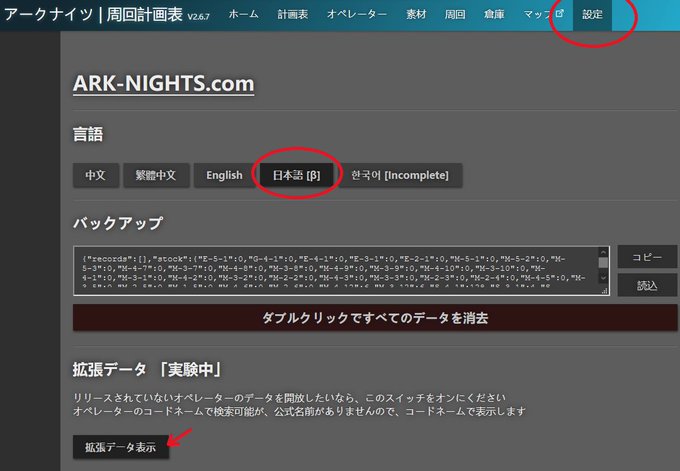This screenshot has width=680, height=471.
Task: Click the backup text area scroll-down arrow
Action: click(x=603, y=278)
